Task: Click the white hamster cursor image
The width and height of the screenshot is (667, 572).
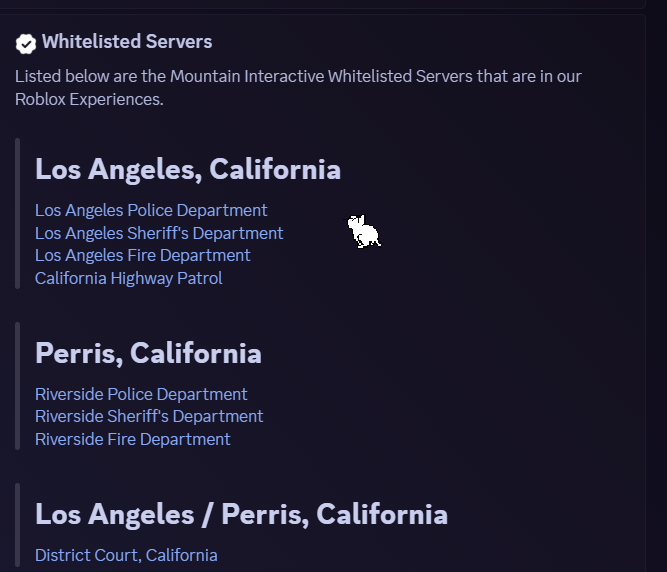Action: tap(363, 231)
